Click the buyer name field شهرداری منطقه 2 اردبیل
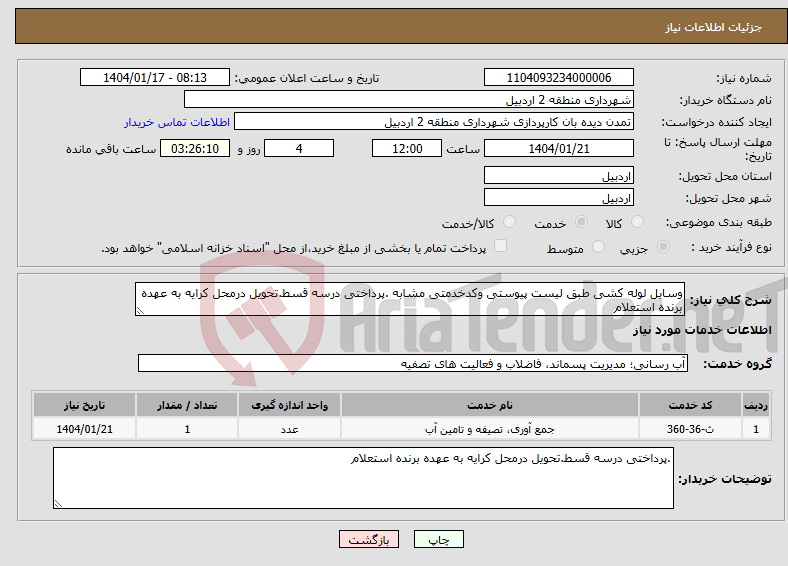 (x=409, y=100)
